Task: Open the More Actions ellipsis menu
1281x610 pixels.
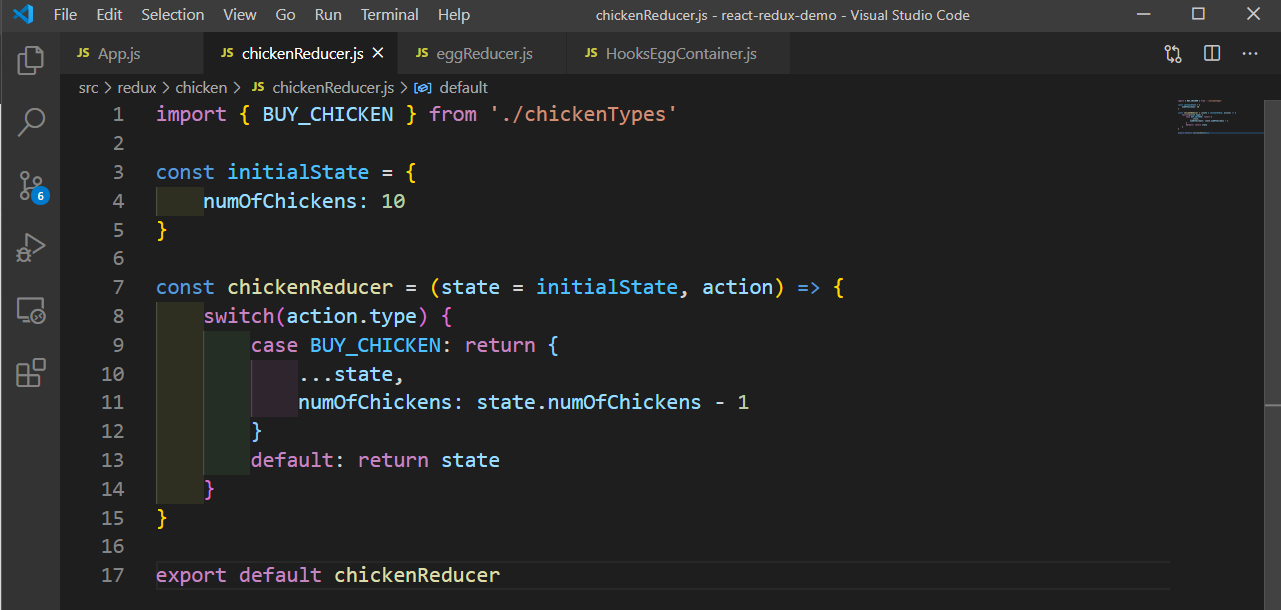Action: [x=1250, y=53]
